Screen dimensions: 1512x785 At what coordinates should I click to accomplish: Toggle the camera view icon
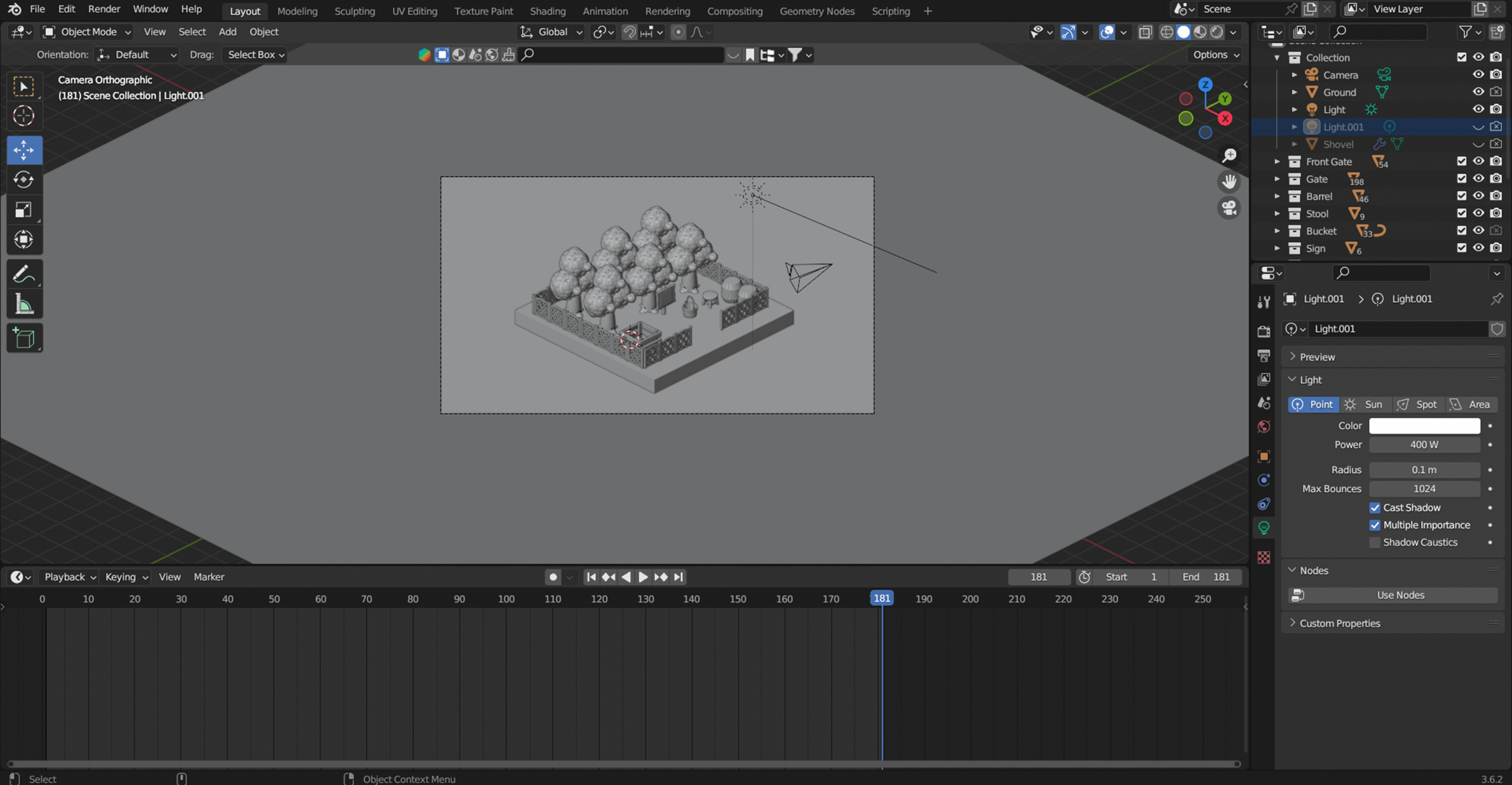tap(1229, 208)
